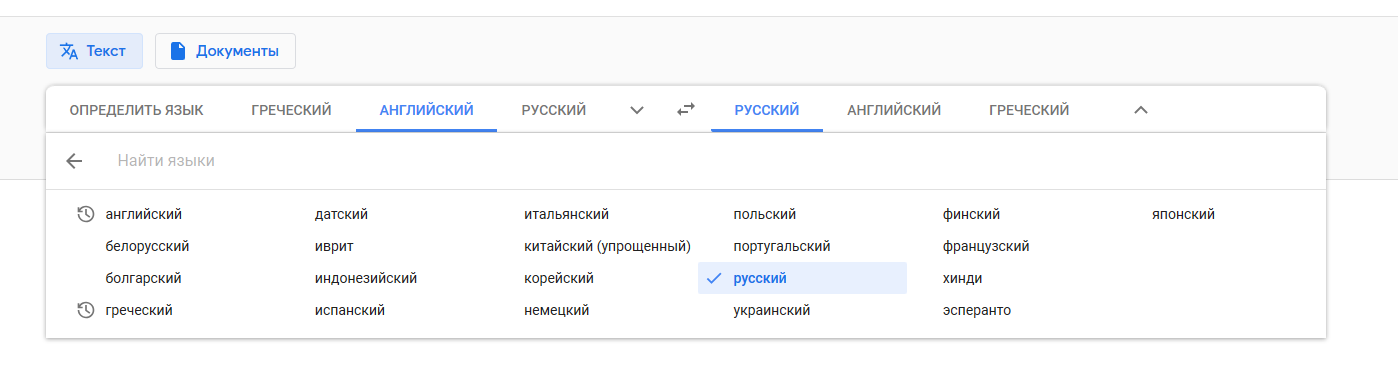Click the swap languages arrows icon
Image resolution: width=1398 pixels, height=375 pixels.
pyautogui.click(x=685, y=110)
